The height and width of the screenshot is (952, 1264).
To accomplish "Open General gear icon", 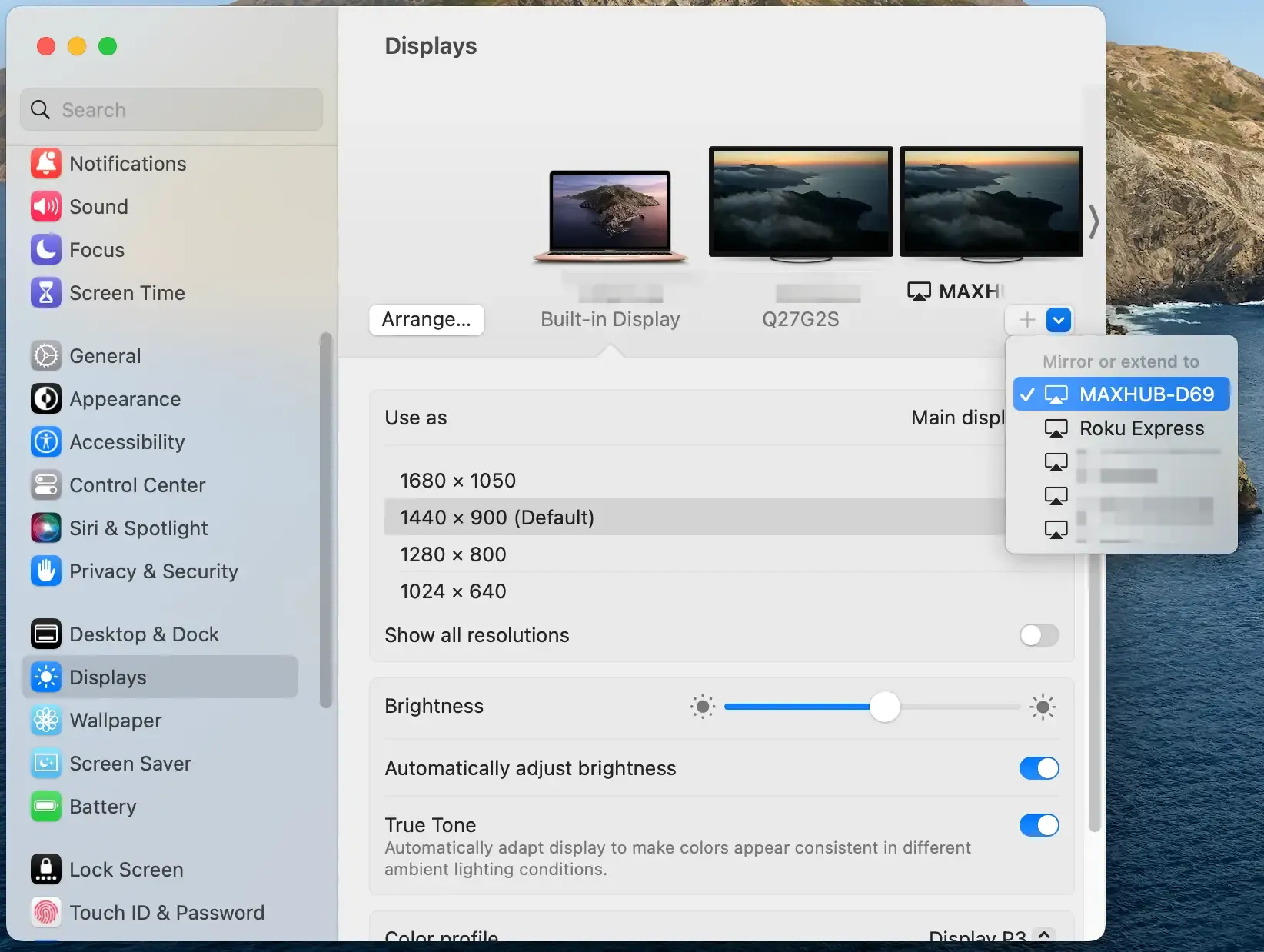I will [46, 356].
